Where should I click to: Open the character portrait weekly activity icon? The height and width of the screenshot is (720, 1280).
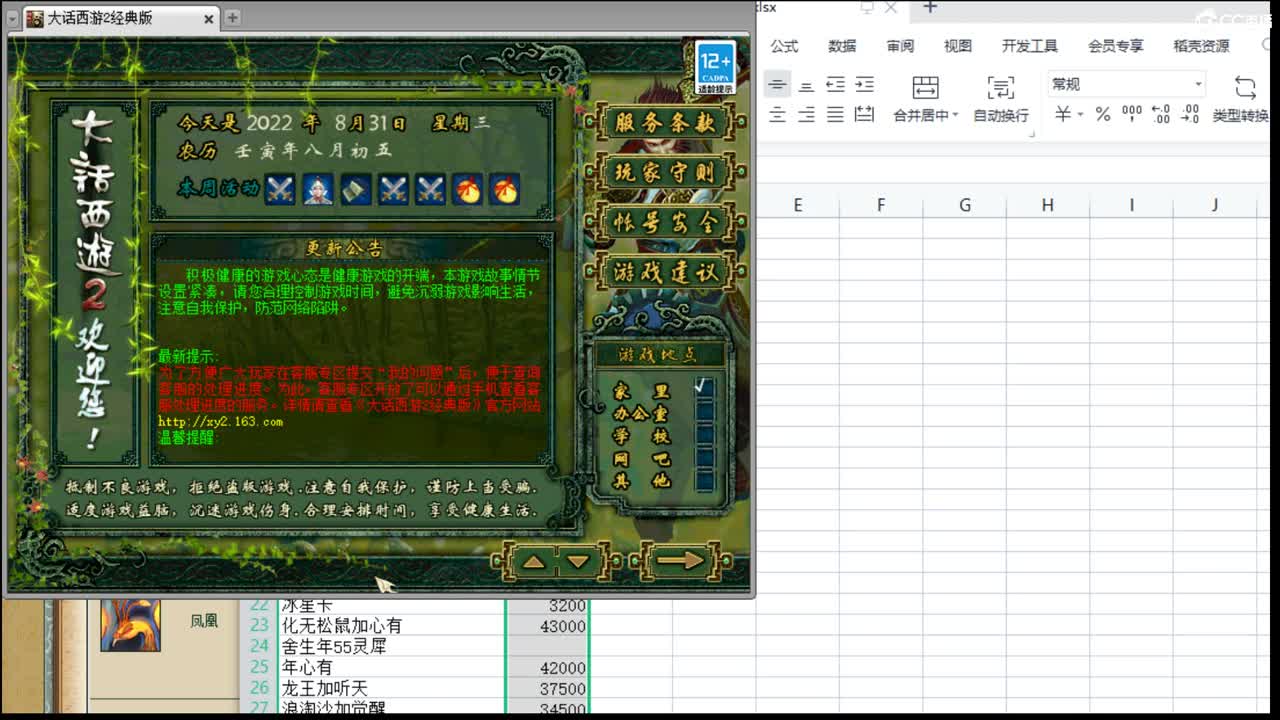tap(318, 188)
